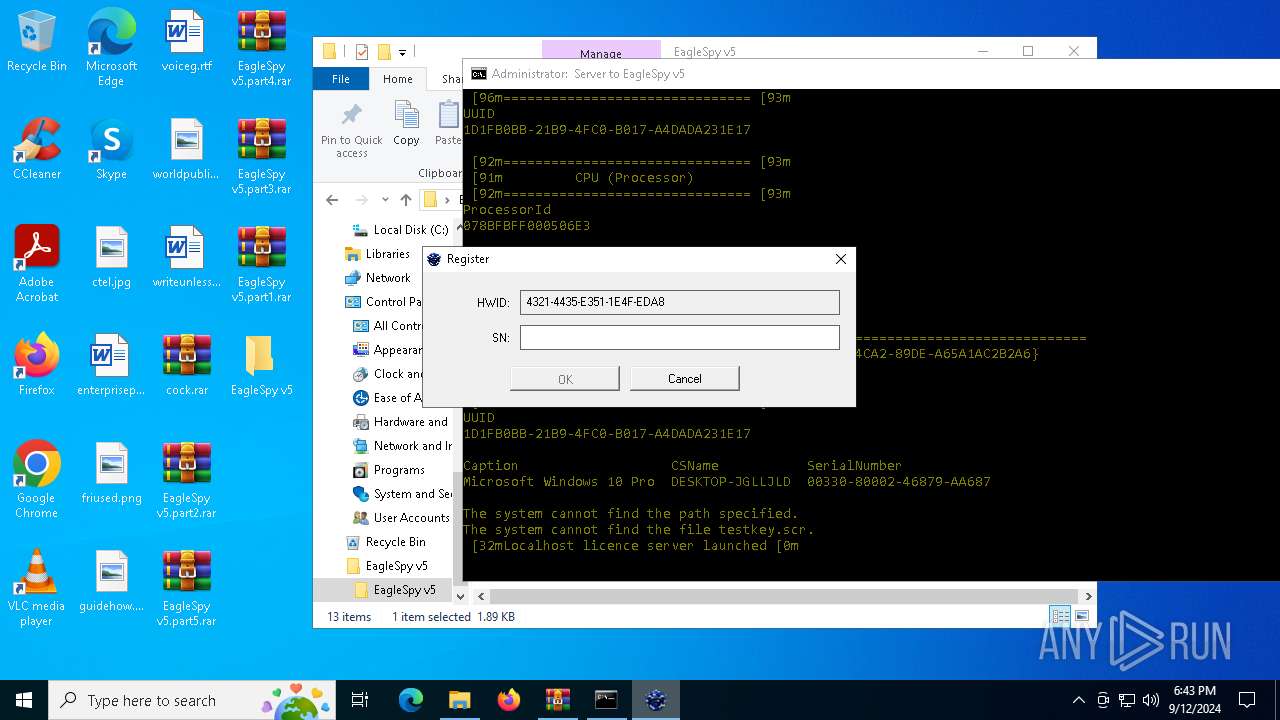
Task: Select the EagleSpy v5.part1.rar archive
Action: click(x=261, y=264)
